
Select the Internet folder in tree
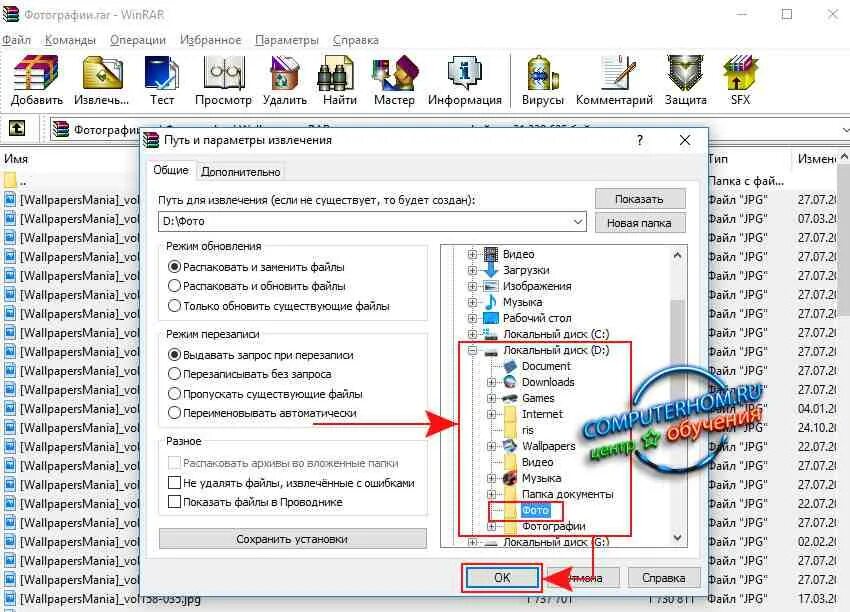pos(542,414)
